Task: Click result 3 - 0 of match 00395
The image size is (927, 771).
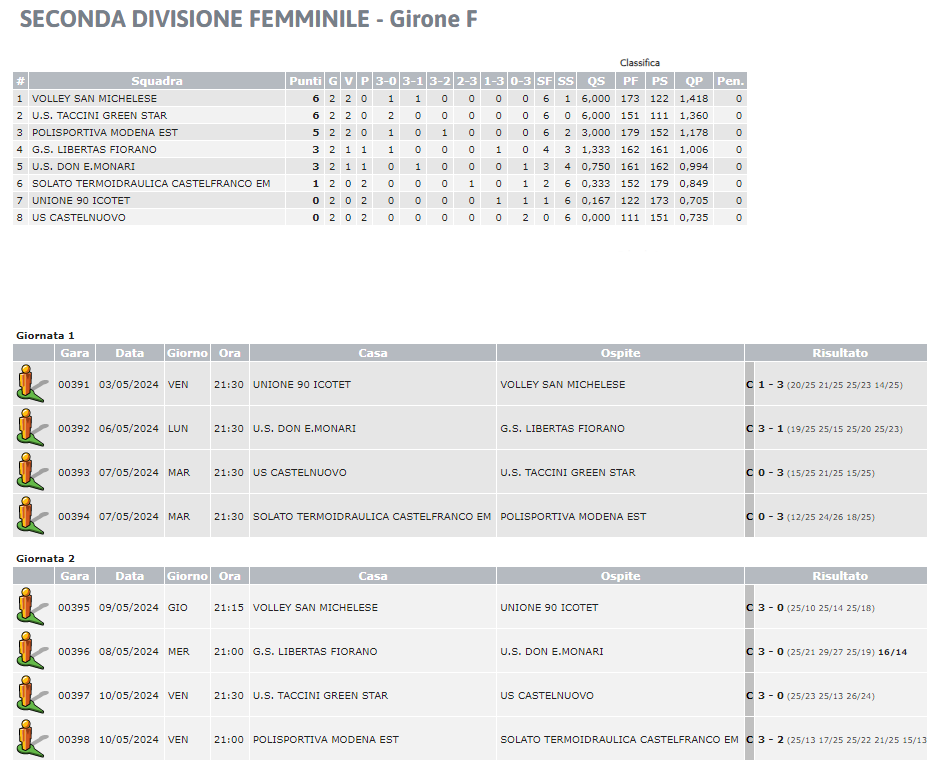Action: coord(771,607)
